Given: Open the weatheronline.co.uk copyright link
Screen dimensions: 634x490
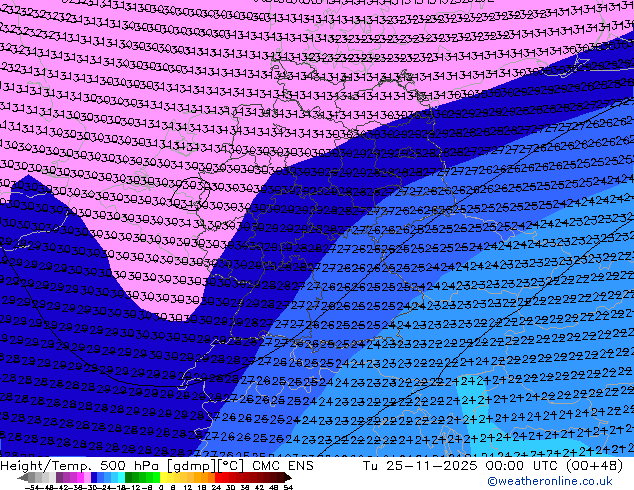Looking at the screenshot, I should click(549, 481).
